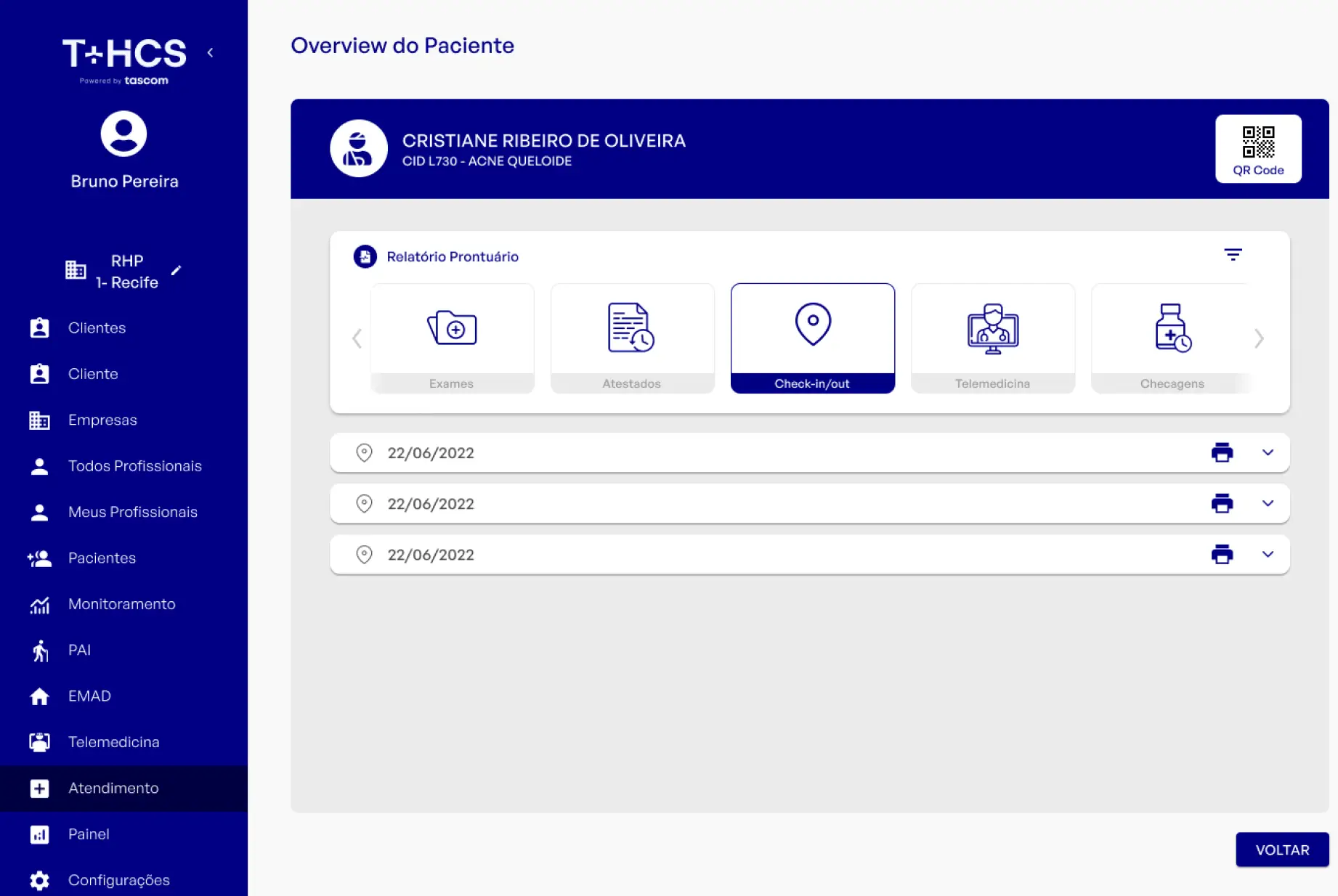Open Clientes in the sidebar
The image size is (1338, 896).
123,328
